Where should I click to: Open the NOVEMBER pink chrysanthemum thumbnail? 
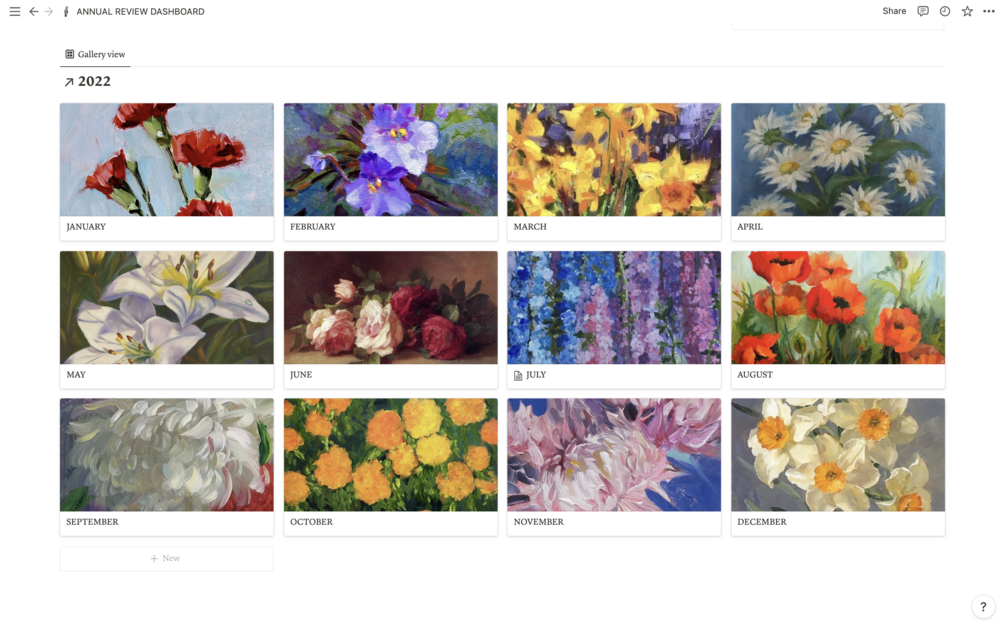(614, 455)
